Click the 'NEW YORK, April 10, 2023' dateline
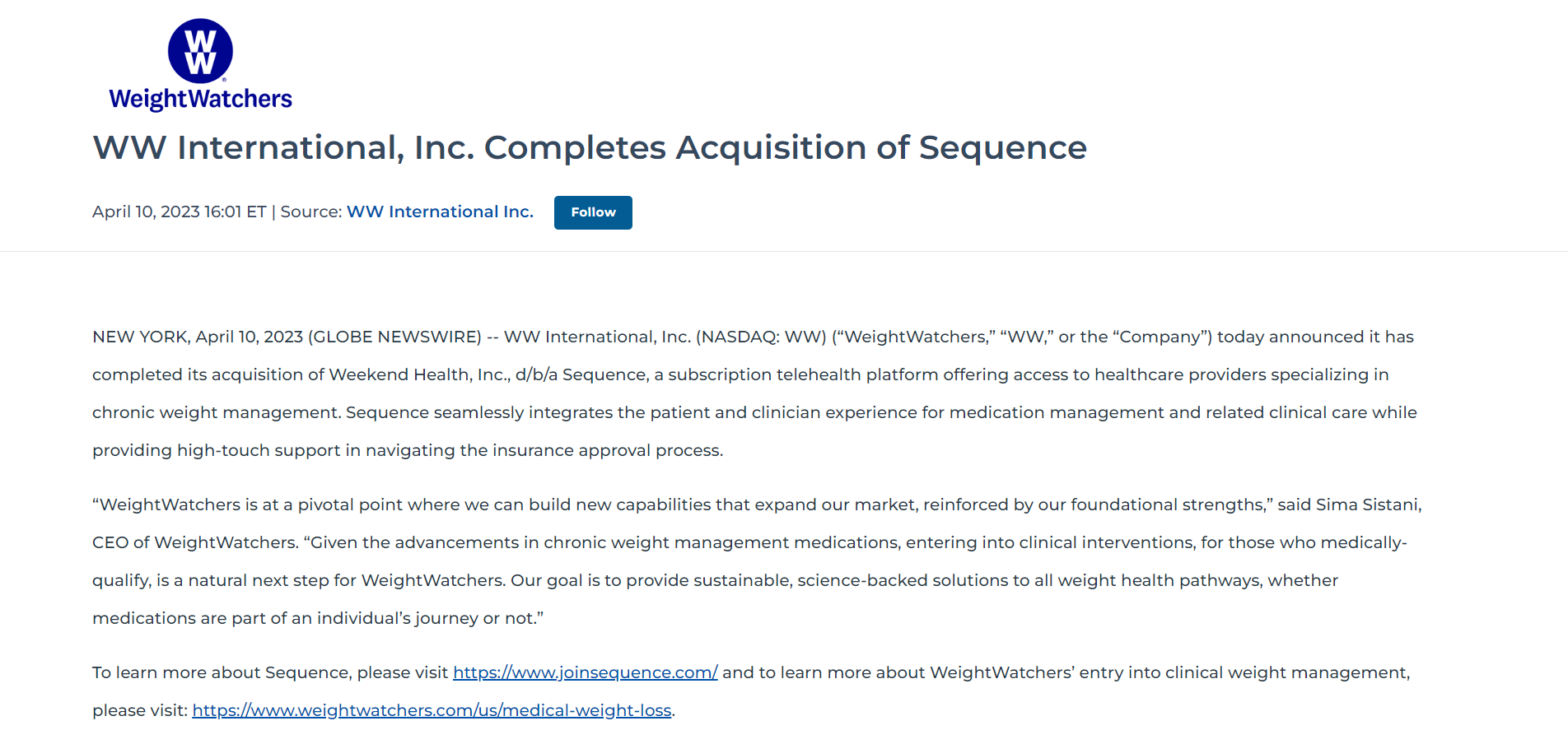 [x=198, y=337]
